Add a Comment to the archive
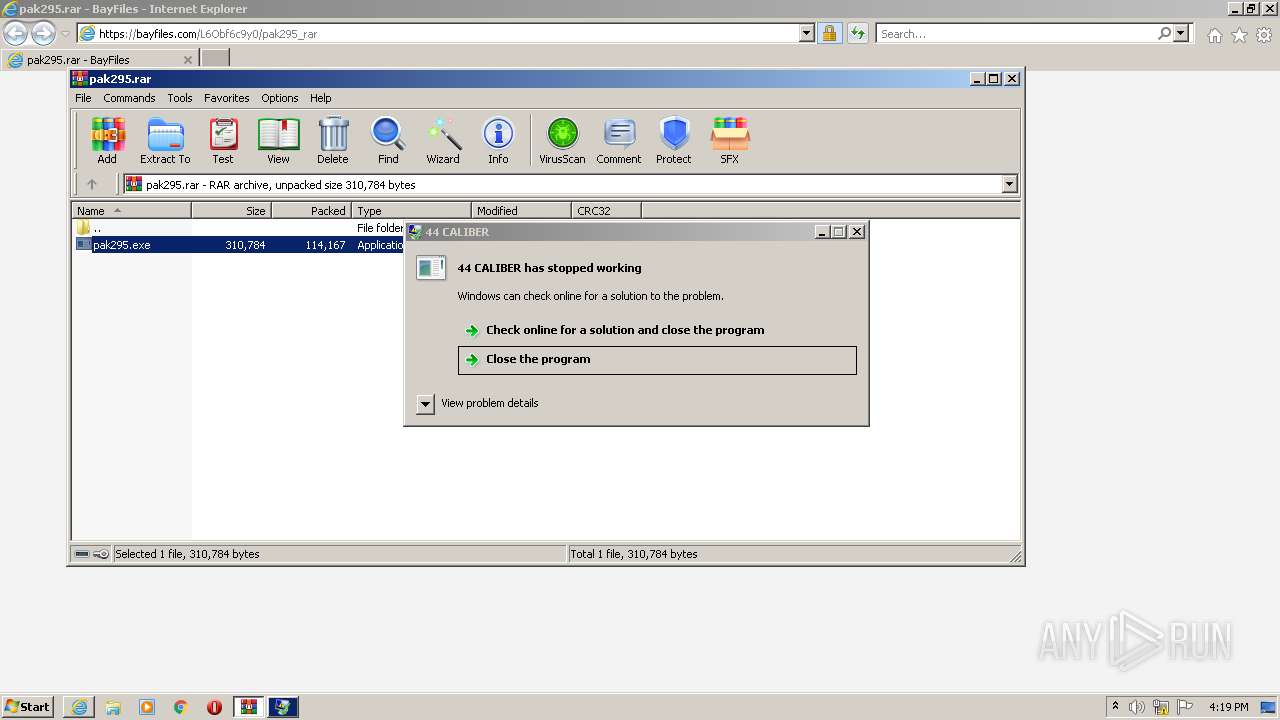 [619, 140]
